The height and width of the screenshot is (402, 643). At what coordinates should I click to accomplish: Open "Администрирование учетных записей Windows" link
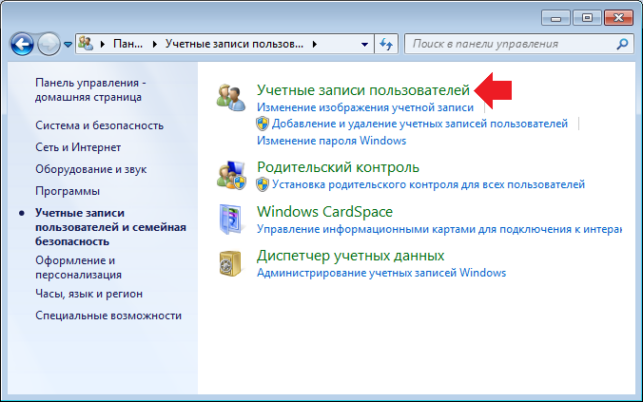(x=381, y=273)
